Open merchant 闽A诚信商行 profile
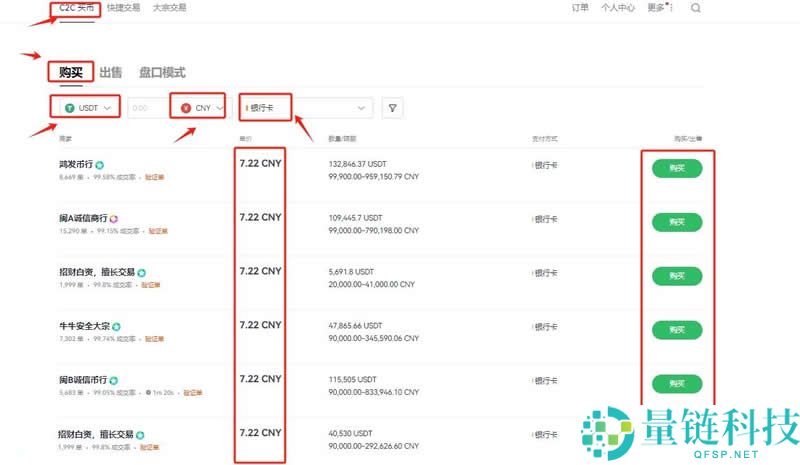This screenshot has height=465, width=800. [83, 218]
